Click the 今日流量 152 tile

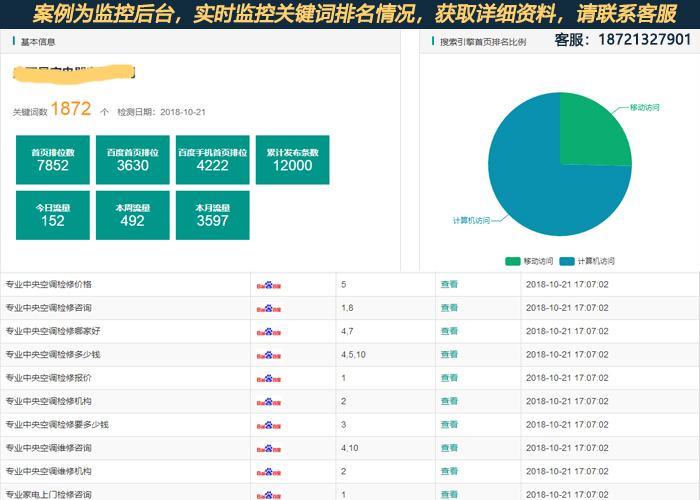53,215
